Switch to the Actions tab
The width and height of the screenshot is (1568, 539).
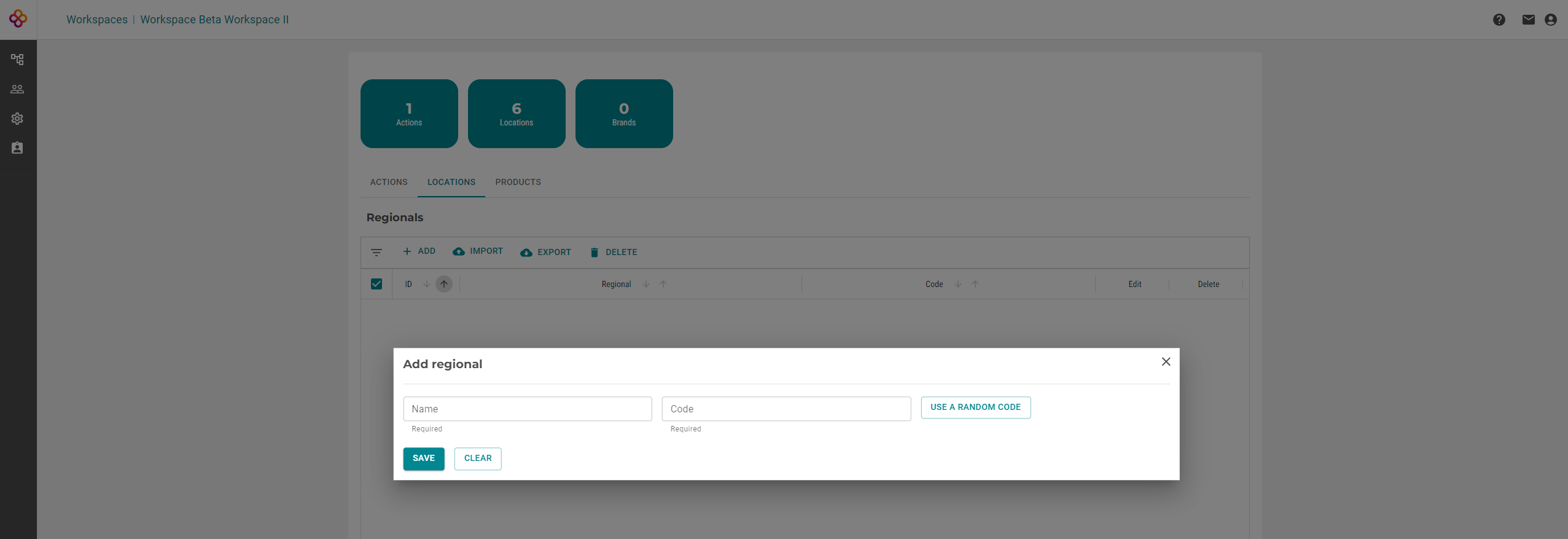pyautogui.click(x=388, y=183)
